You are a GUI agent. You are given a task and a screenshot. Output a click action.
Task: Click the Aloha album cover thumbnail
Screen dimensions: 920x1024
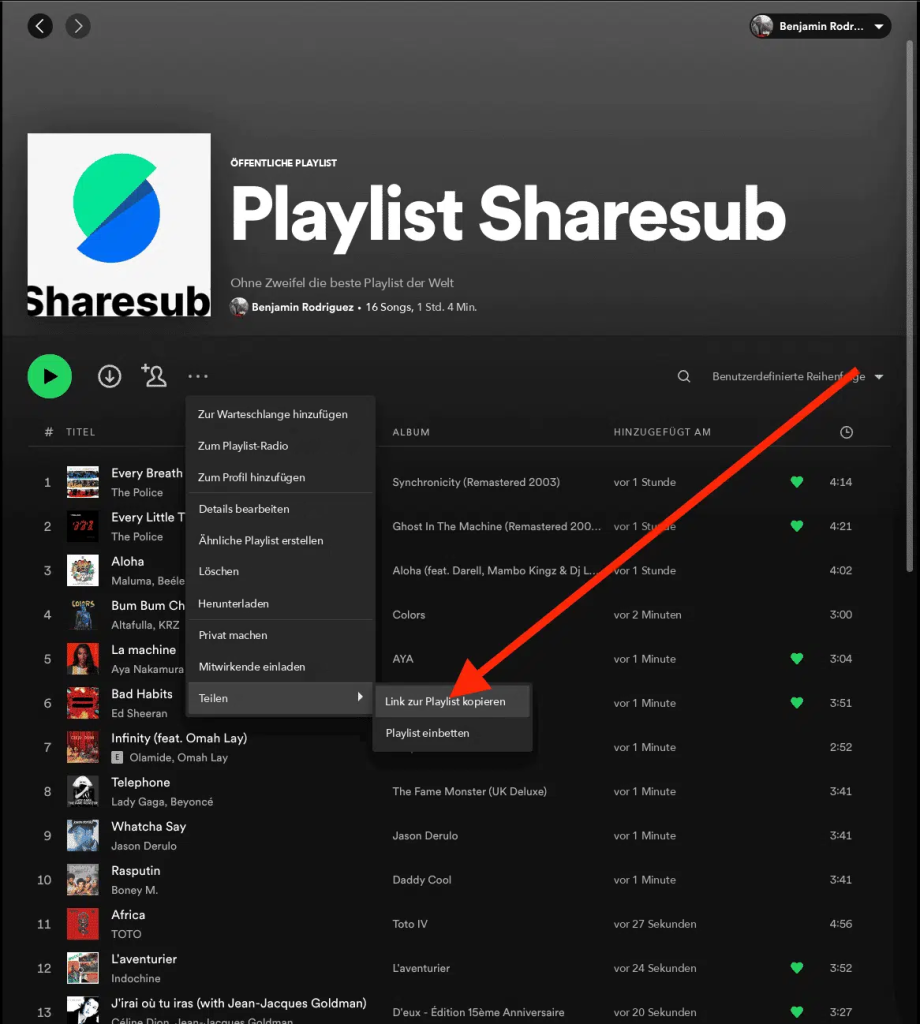(83, 570)
